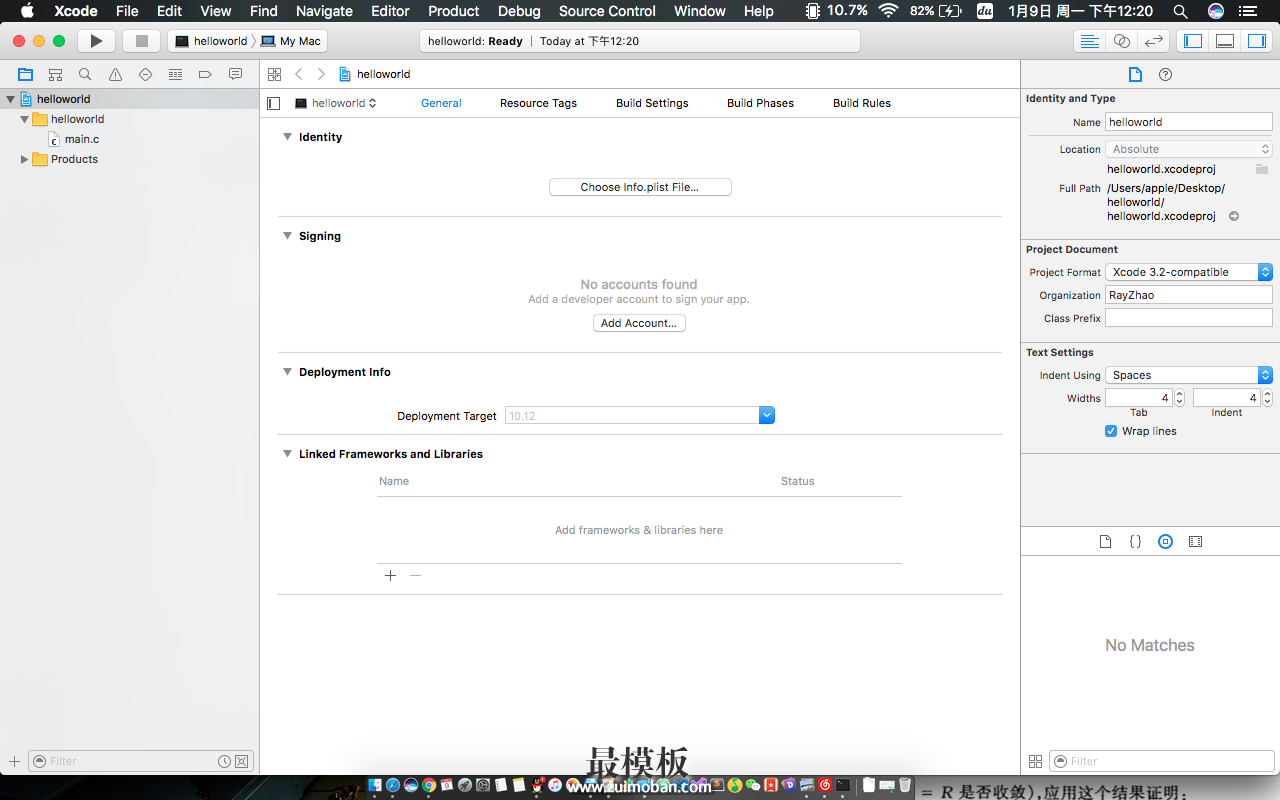Click the Class Prefix field
Screen dimensions: 1280x800
(x=1189, y=318)
